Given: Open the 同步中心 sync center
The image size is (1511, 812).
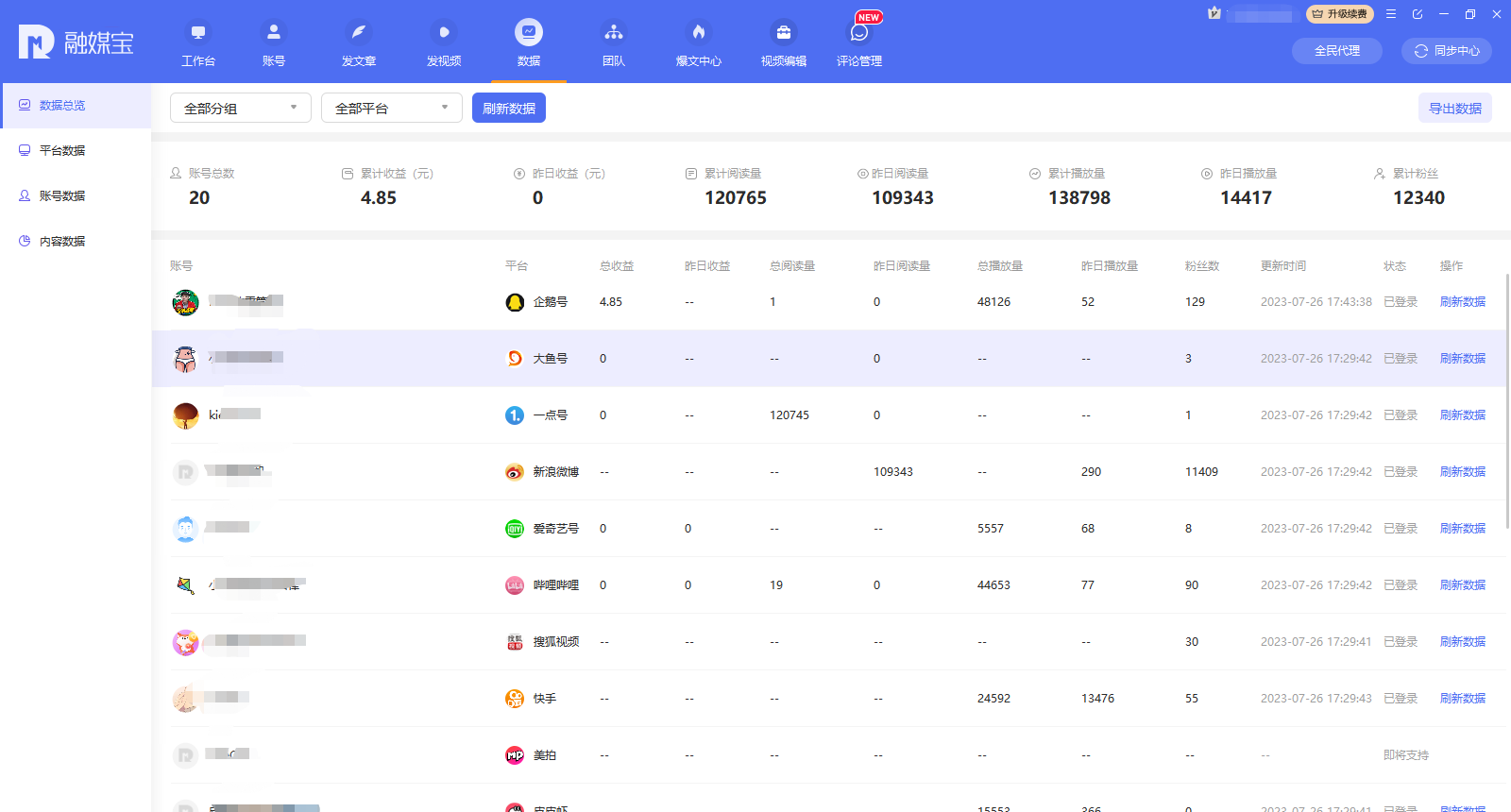Looking at the screenshot, I should pyautogui.click(x=1446, y=51).
